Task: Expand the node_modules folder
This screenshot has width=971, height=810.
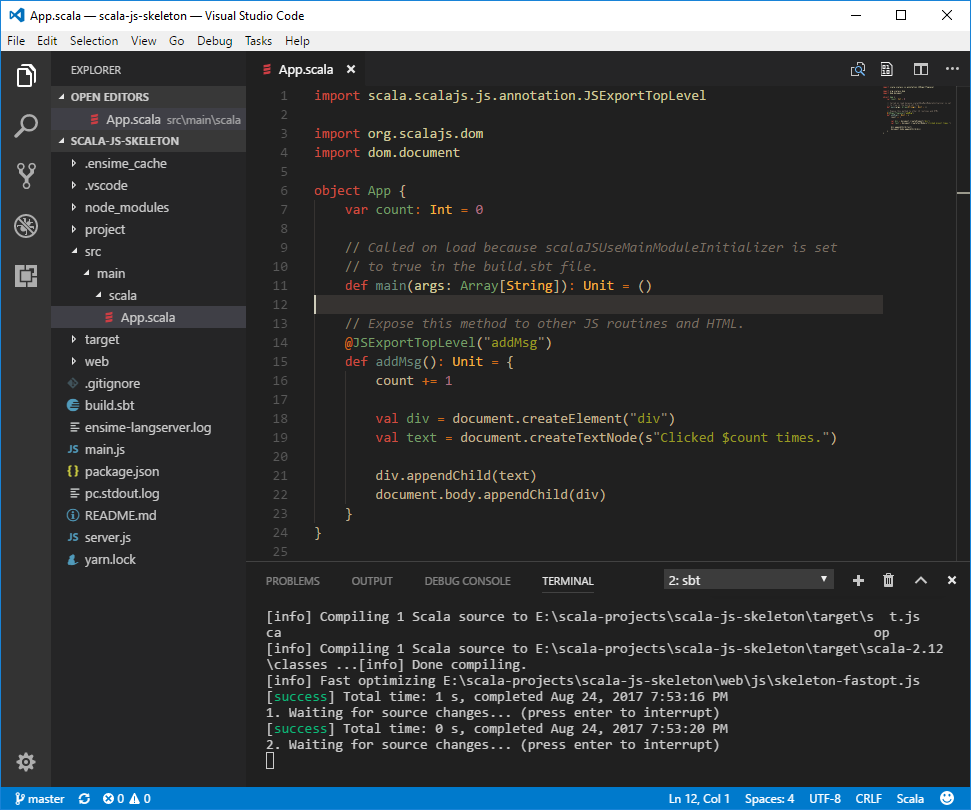Action: click(149, 207)
